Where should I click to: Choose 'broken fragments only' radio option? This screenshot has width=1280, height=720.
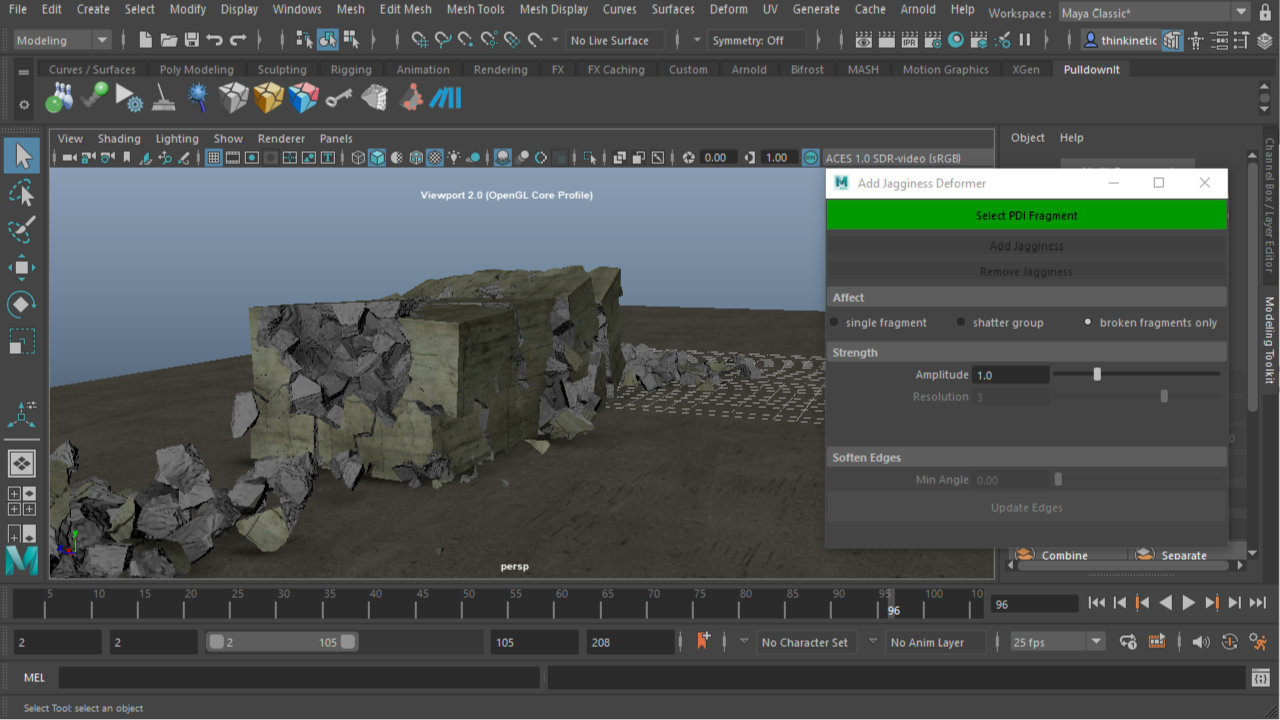coord(1088,322)
